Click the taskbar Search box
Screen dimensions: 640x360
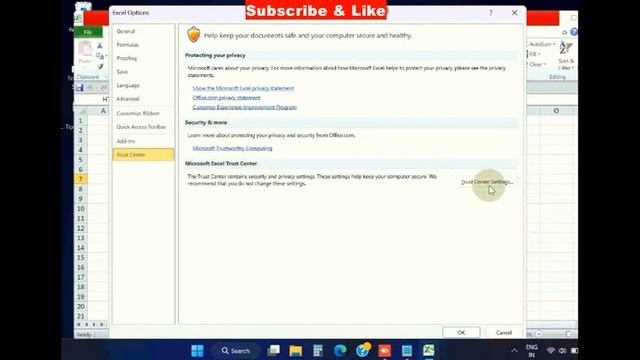pos(236,351)
